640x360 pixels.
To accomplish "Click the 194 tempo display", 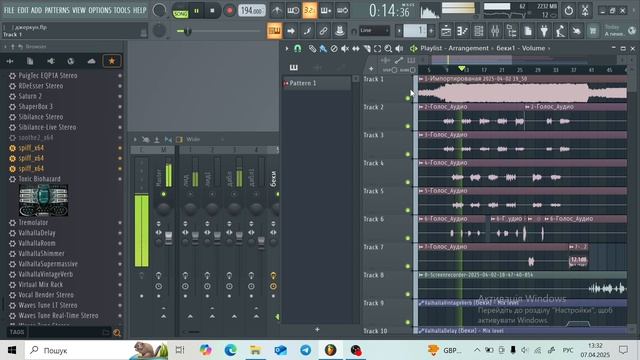I will (251, 11).
